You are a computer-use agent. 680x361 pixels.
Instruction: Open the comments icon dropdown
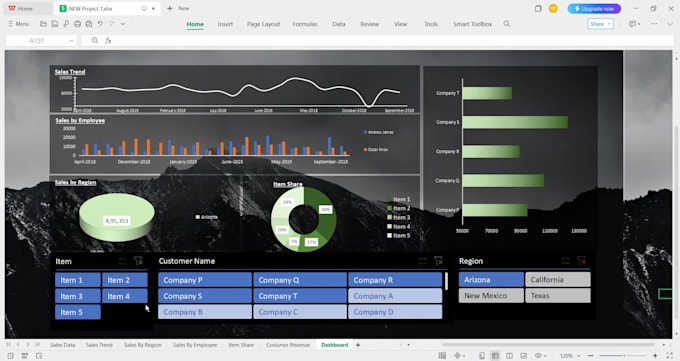634,24
